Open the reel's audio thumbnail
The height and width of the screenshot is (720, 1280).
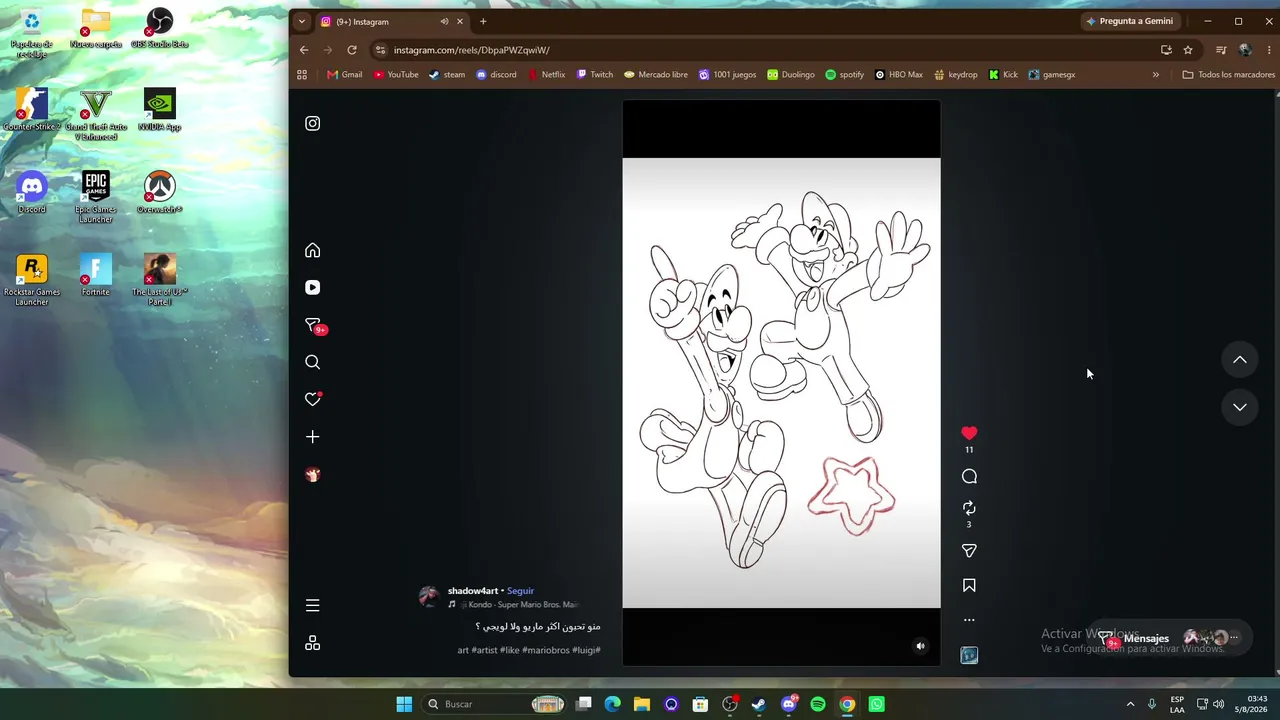click(x=969, y=655)
